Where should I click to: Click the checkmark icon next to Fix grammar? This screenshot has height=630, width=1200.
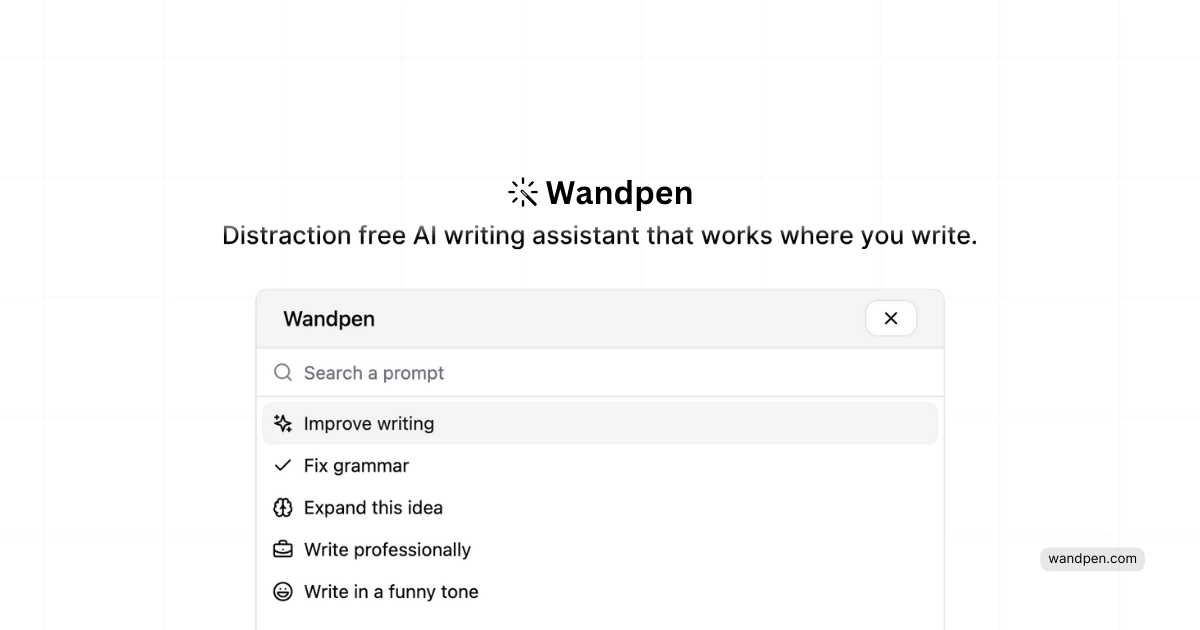[x=283, y=465]
